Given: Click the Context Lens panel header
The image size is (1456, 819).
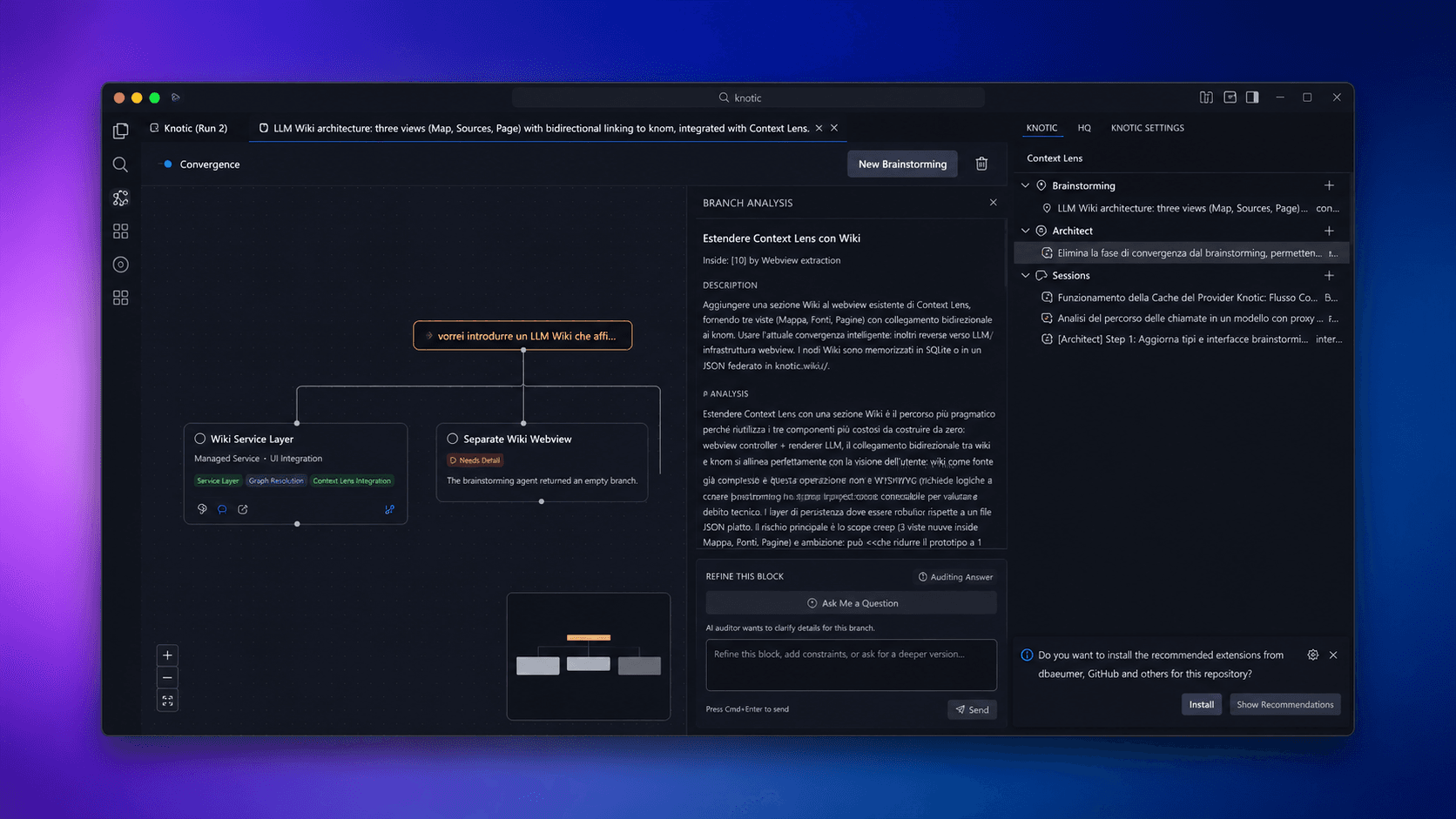Looking at the screenshot, I should 1054,158.
